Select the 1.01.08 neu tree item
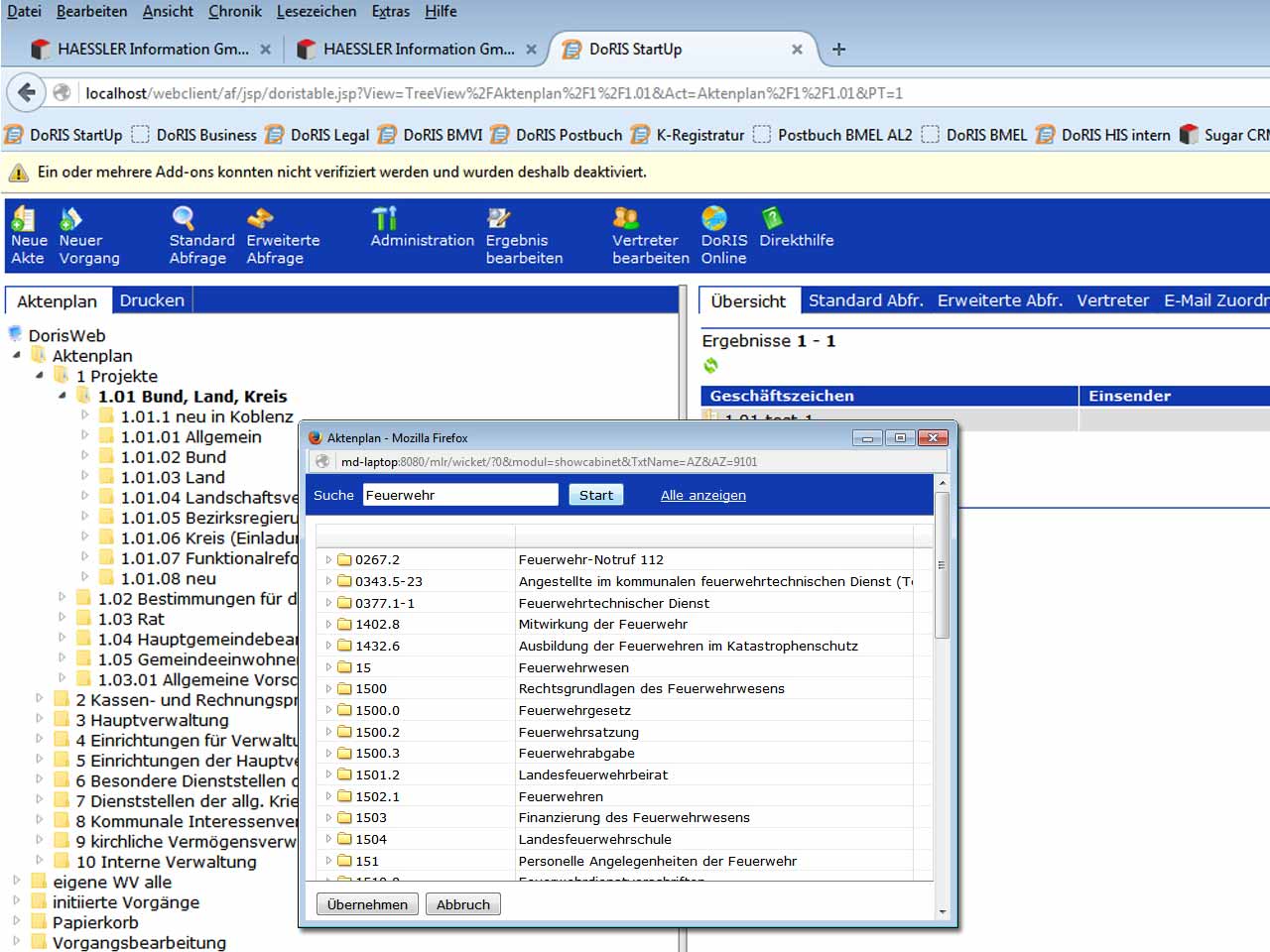This screenshot has width=1270, height=952. click(168, 578)
